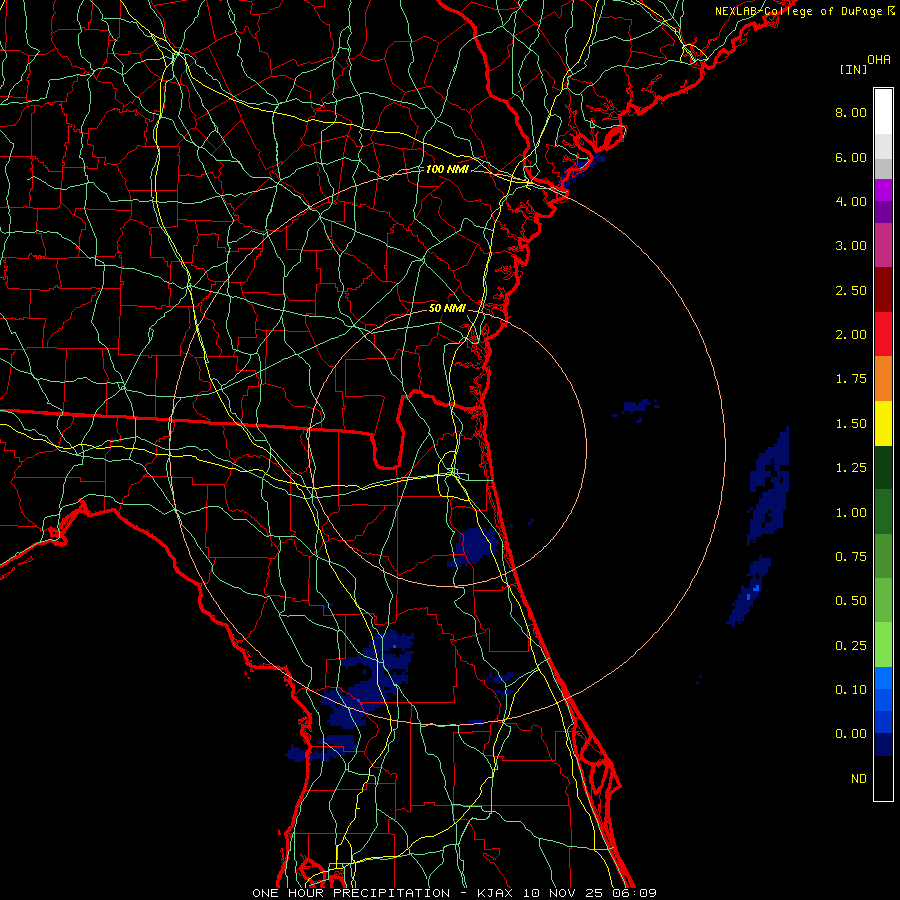
Task: Select the 1.25 legend value
Action: pyautogui.click(x=851, y=468)
